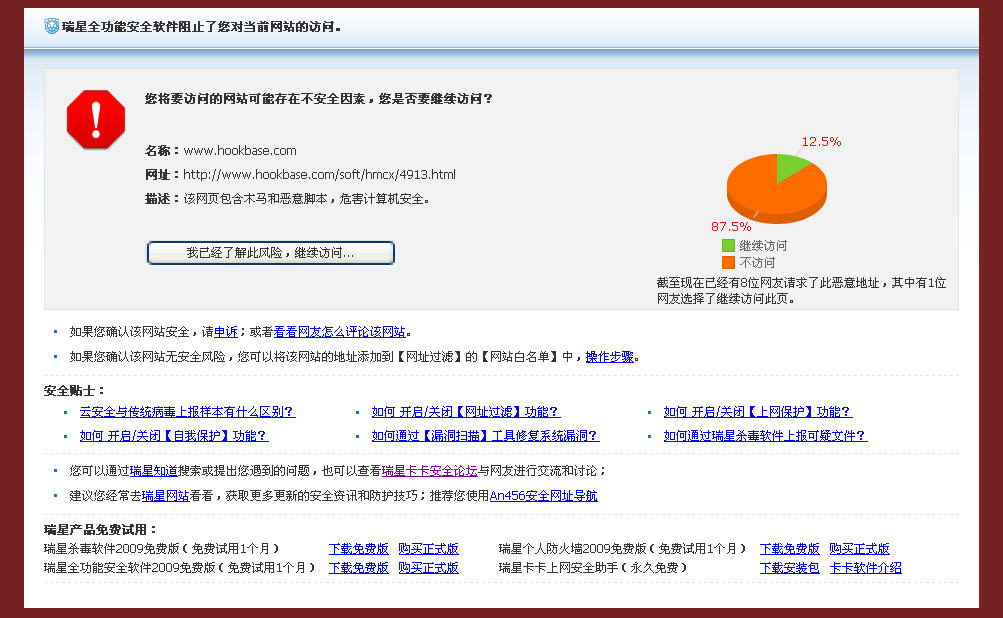
Task: Open the 看看网友怎么评论该网站 link
Action: 340,332
